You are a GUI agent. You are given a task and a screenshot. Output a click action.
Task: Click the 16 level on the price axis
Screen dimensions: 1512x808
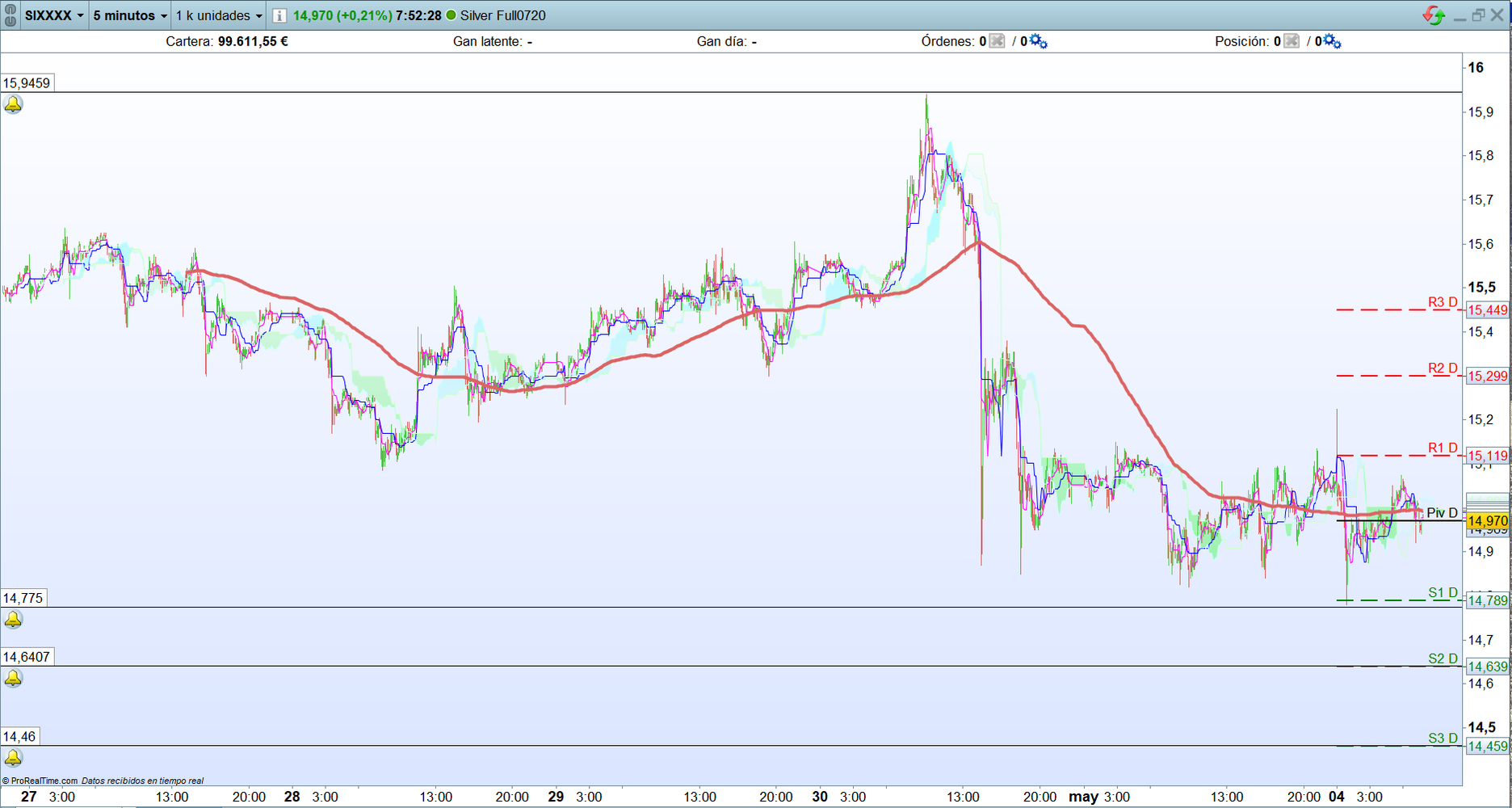[x=1476, y=68]
